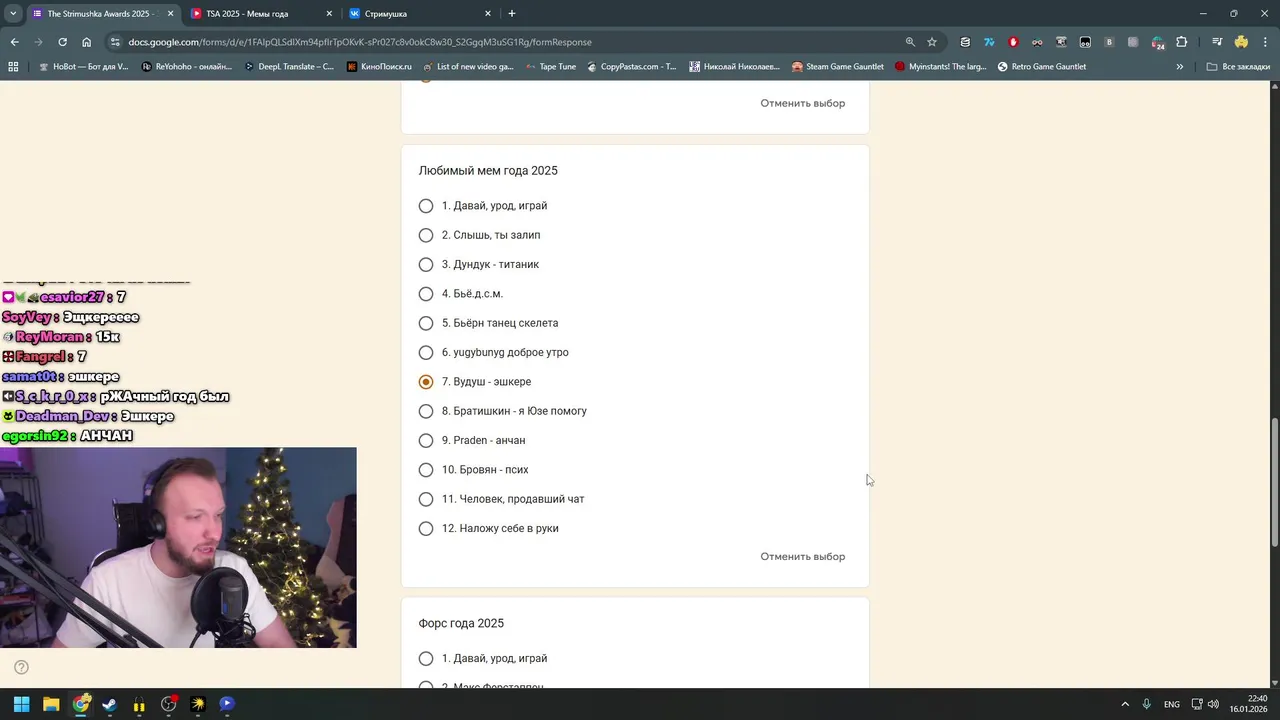Choose 3. Дундук - титаник
Screen dimensions: 1280x720
pyautogui.click(x=426, y=264)
